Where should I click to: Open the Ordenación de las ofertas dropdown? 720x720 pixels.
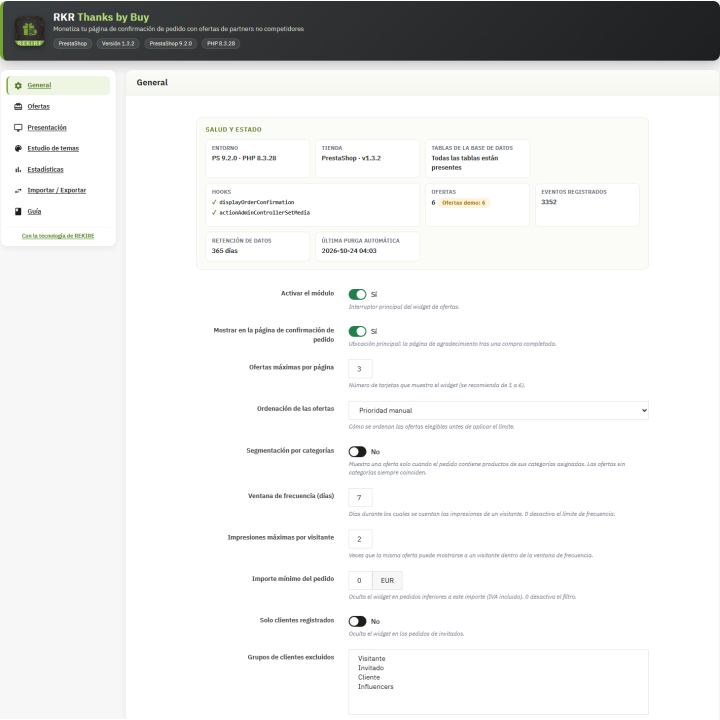coord(498,411)
